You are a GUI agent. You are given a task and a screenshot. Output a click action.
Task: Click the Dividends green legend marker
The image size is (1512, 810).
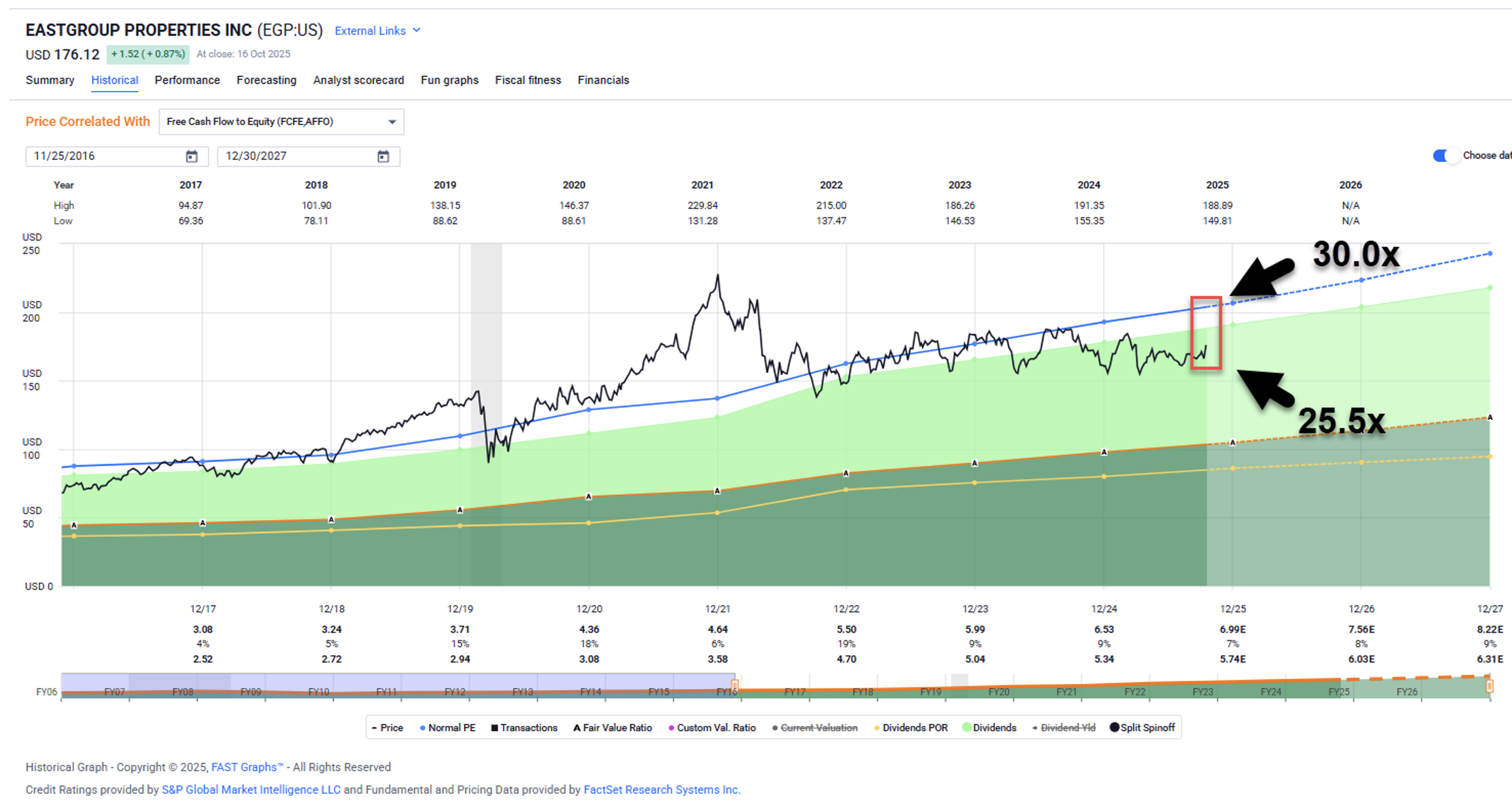coord(967,727)
